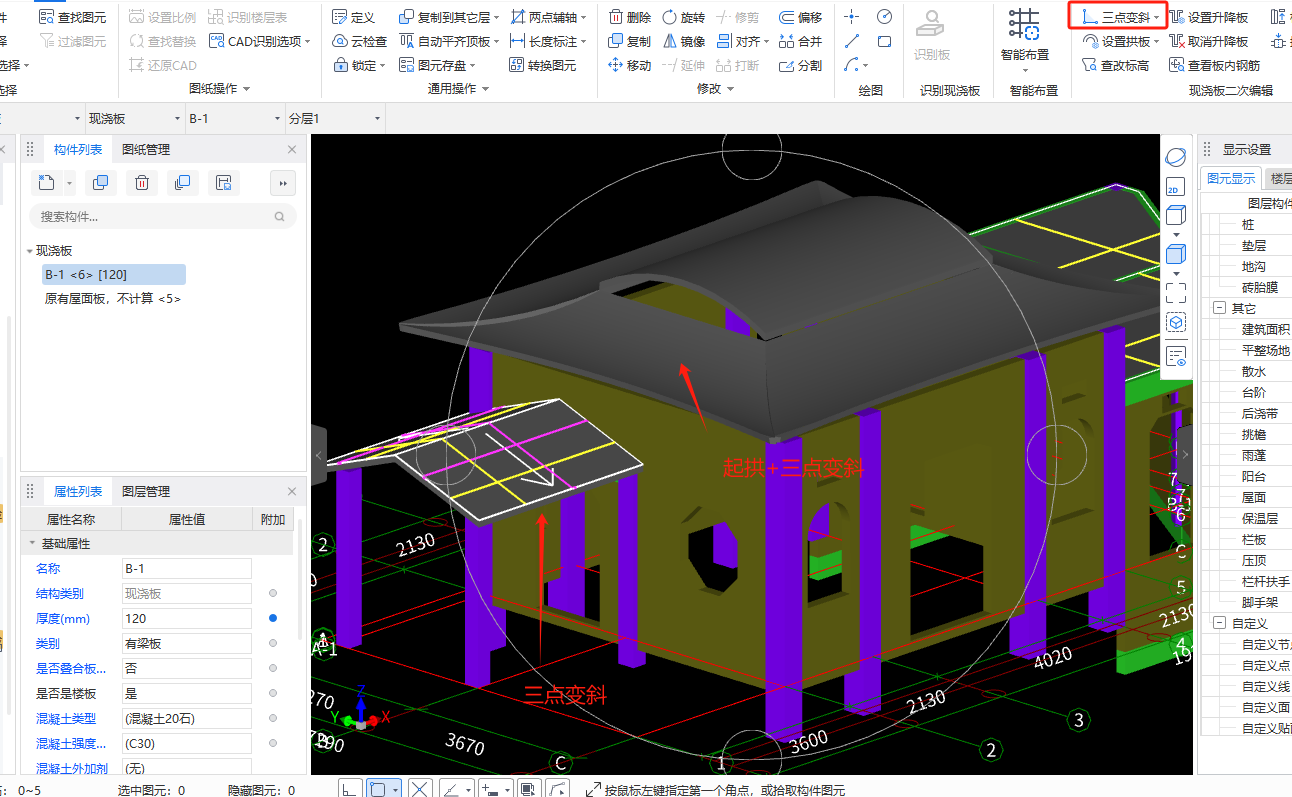The image size is (1292, 797).
Task: Click the full-screen zoom extents icon
Action: [x=1176, y=292]
